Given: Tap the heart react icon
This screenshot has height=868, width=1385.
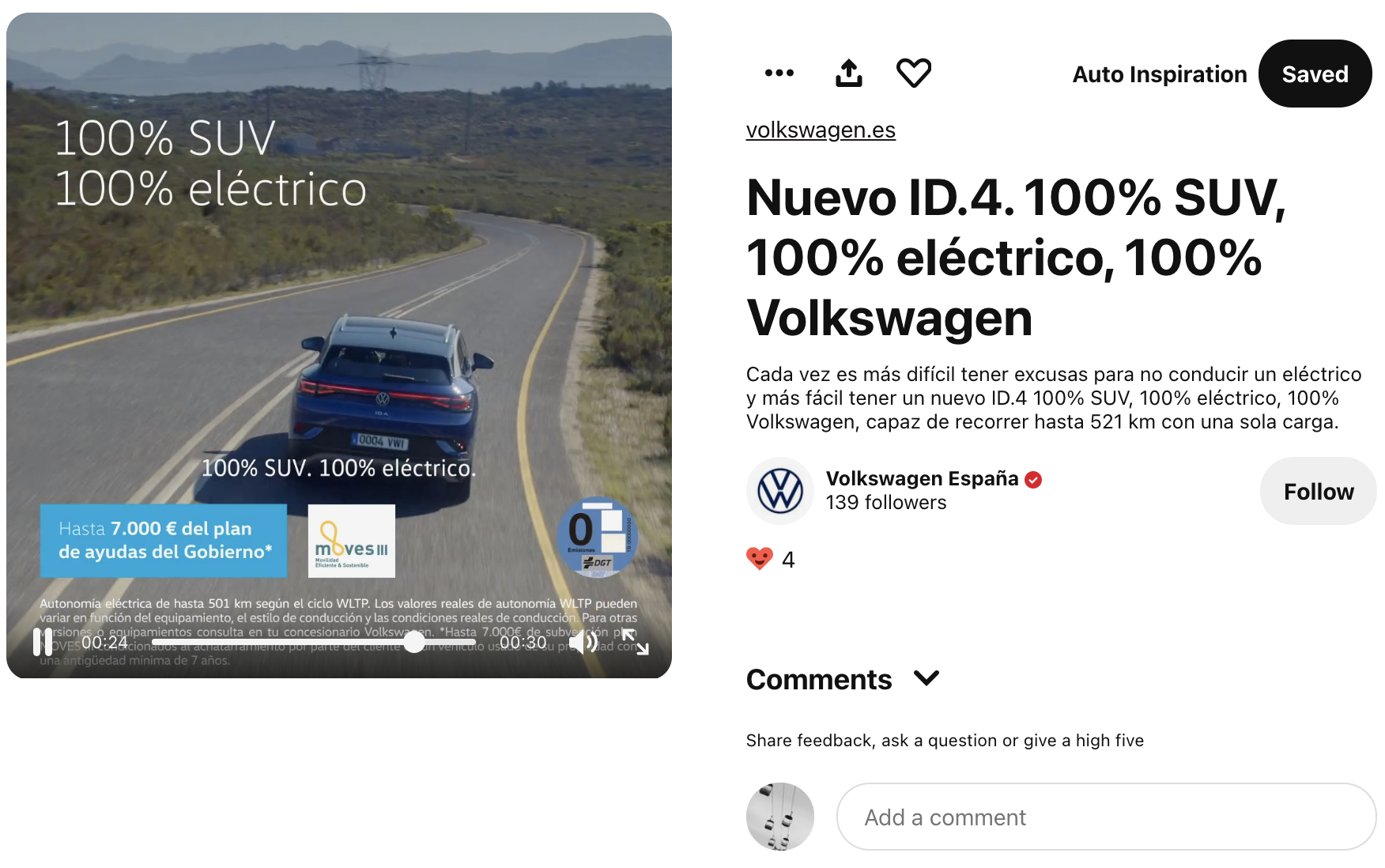Looking at the screenshot, I should [914, 73].
